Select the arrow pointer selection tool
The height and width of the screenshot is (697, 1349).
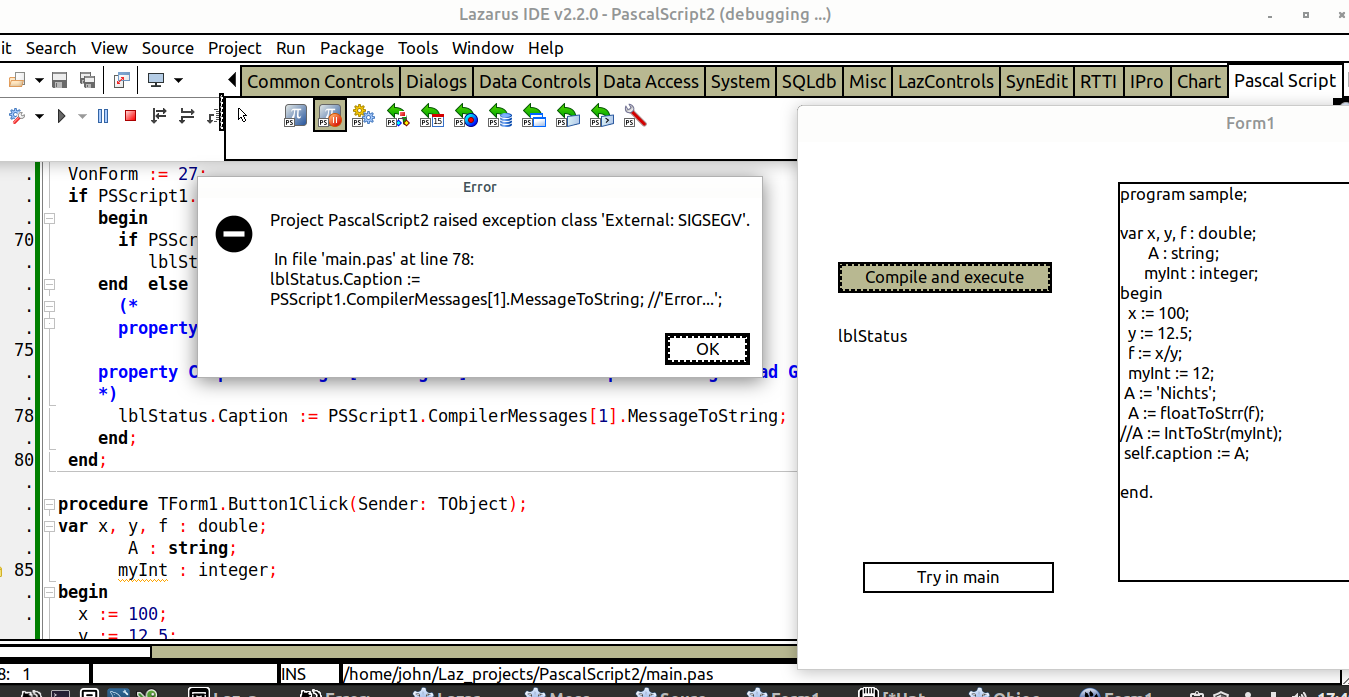[242, 116]
